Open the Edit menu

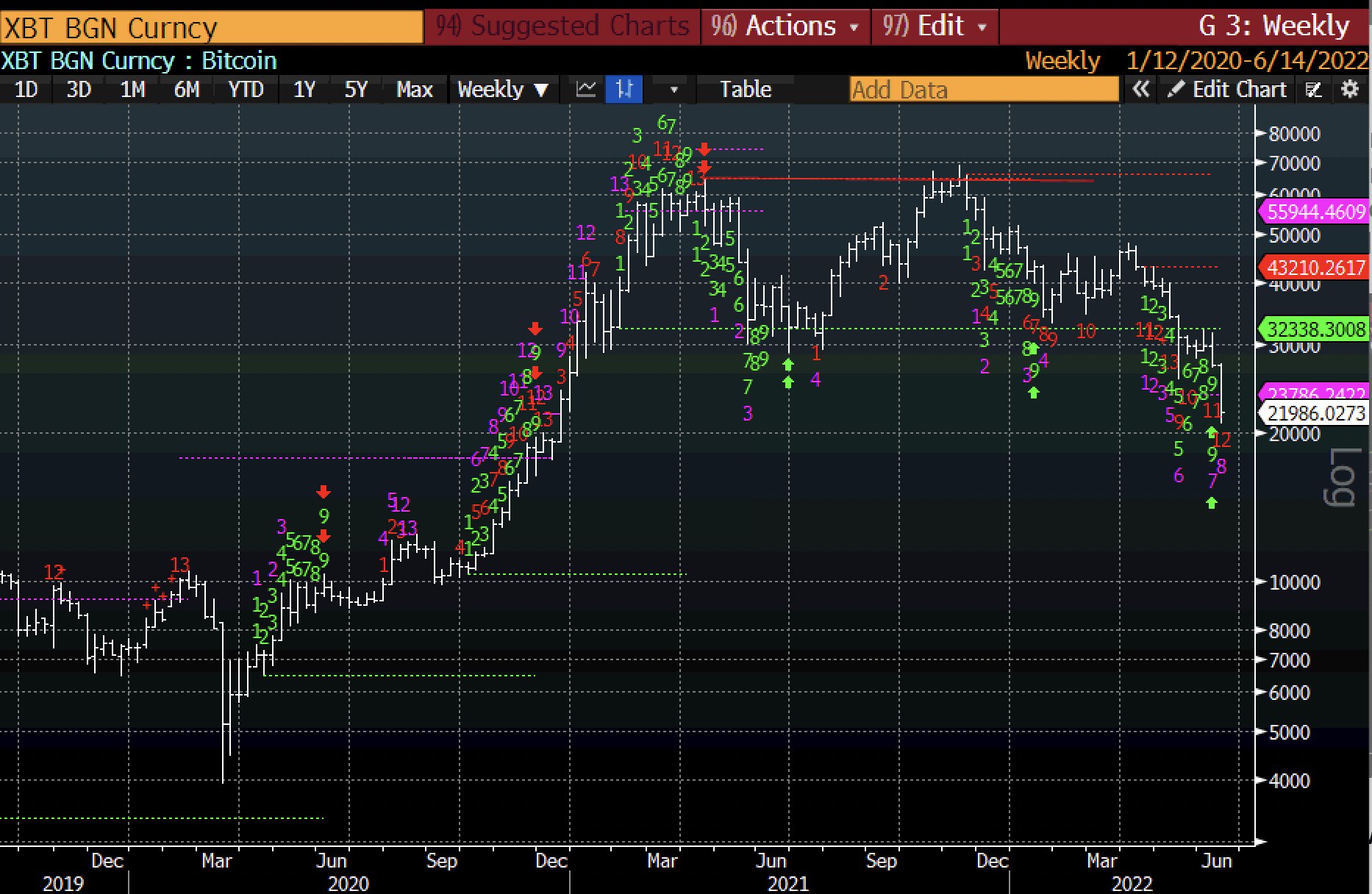click(935, 26)
